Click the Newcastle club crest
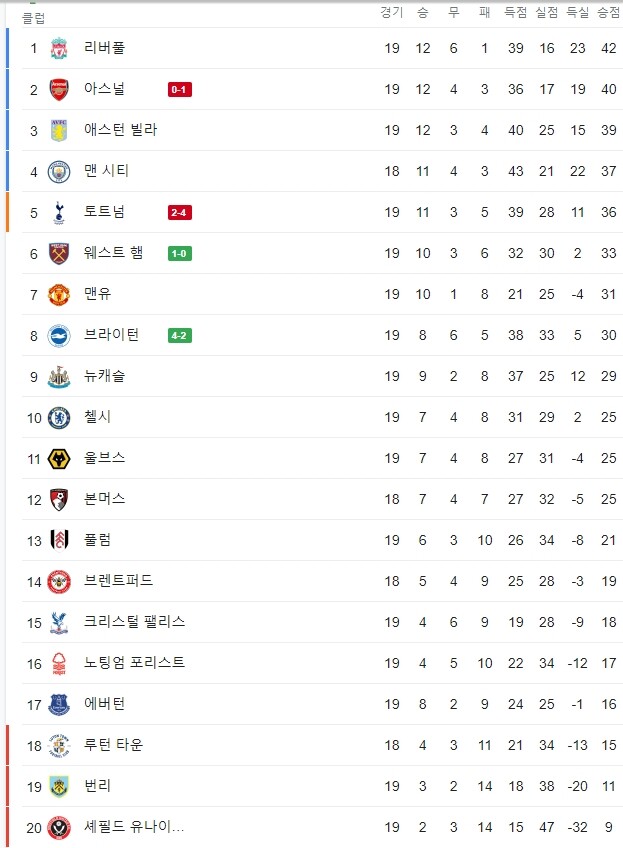Viewport: 623px width, 848px height. click(x=59, y=377)
